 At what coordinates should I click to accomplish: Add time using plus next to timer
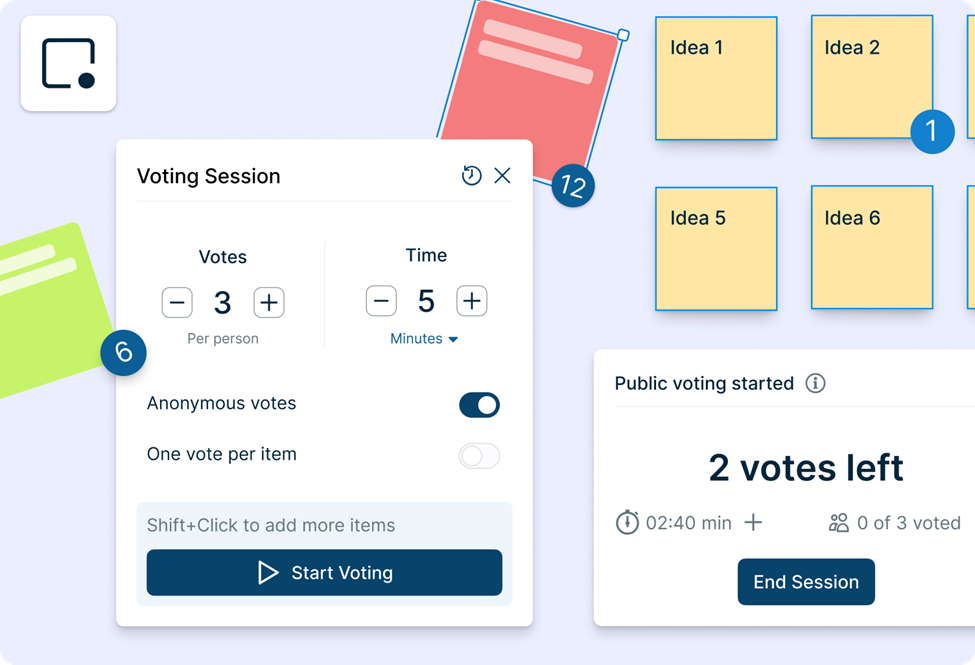point(754,522)
